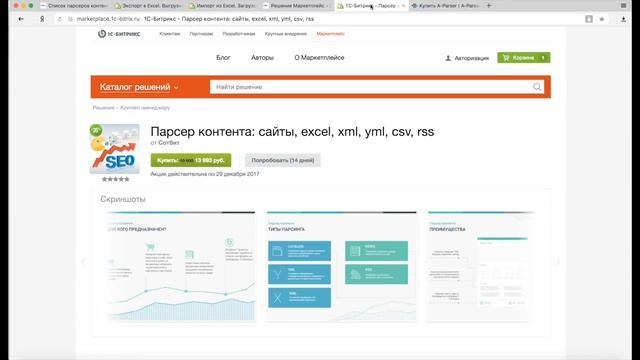640x360 pixels.
Task: Click 'Попробовать (14 дней)' button
Action: (x=282, y=160)
